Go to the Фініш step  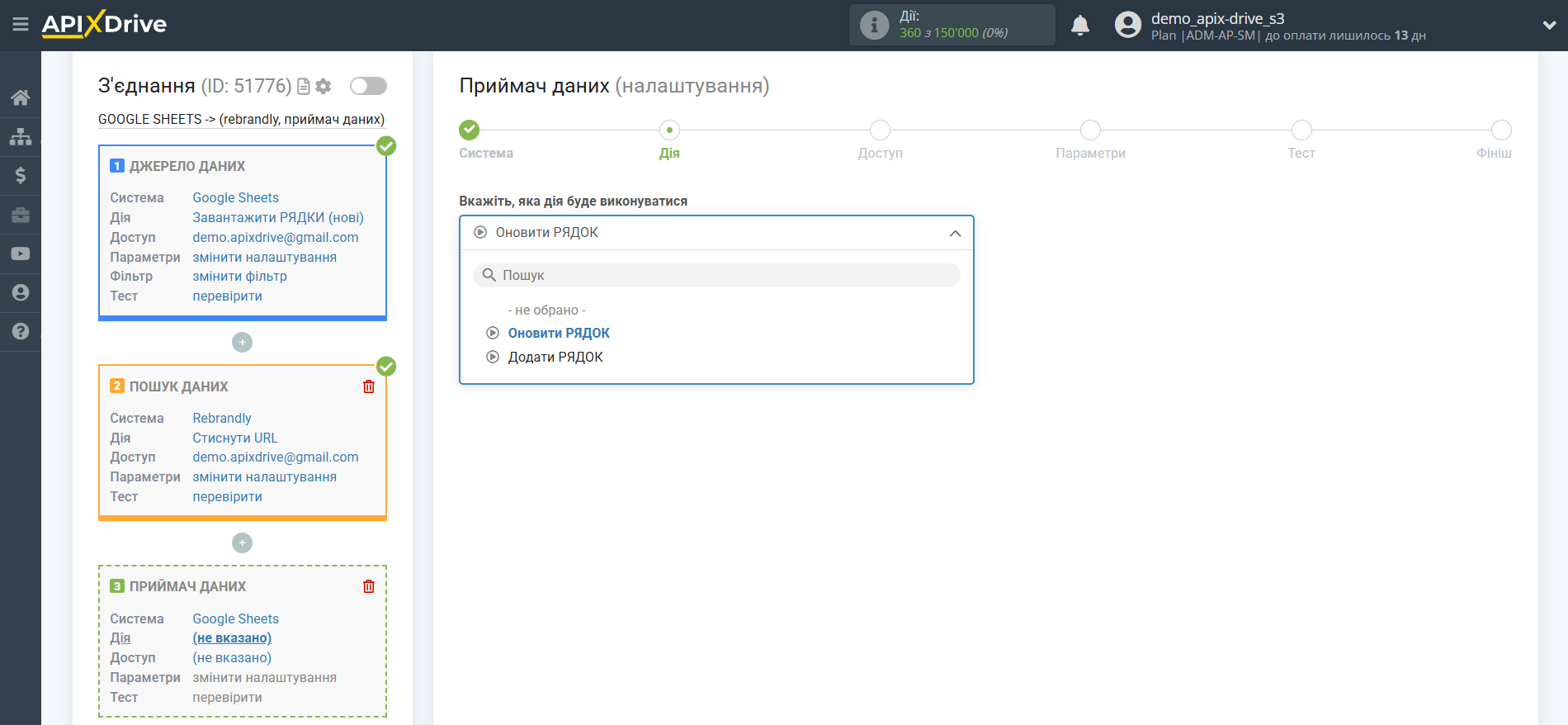click(x=1501, y=130)
